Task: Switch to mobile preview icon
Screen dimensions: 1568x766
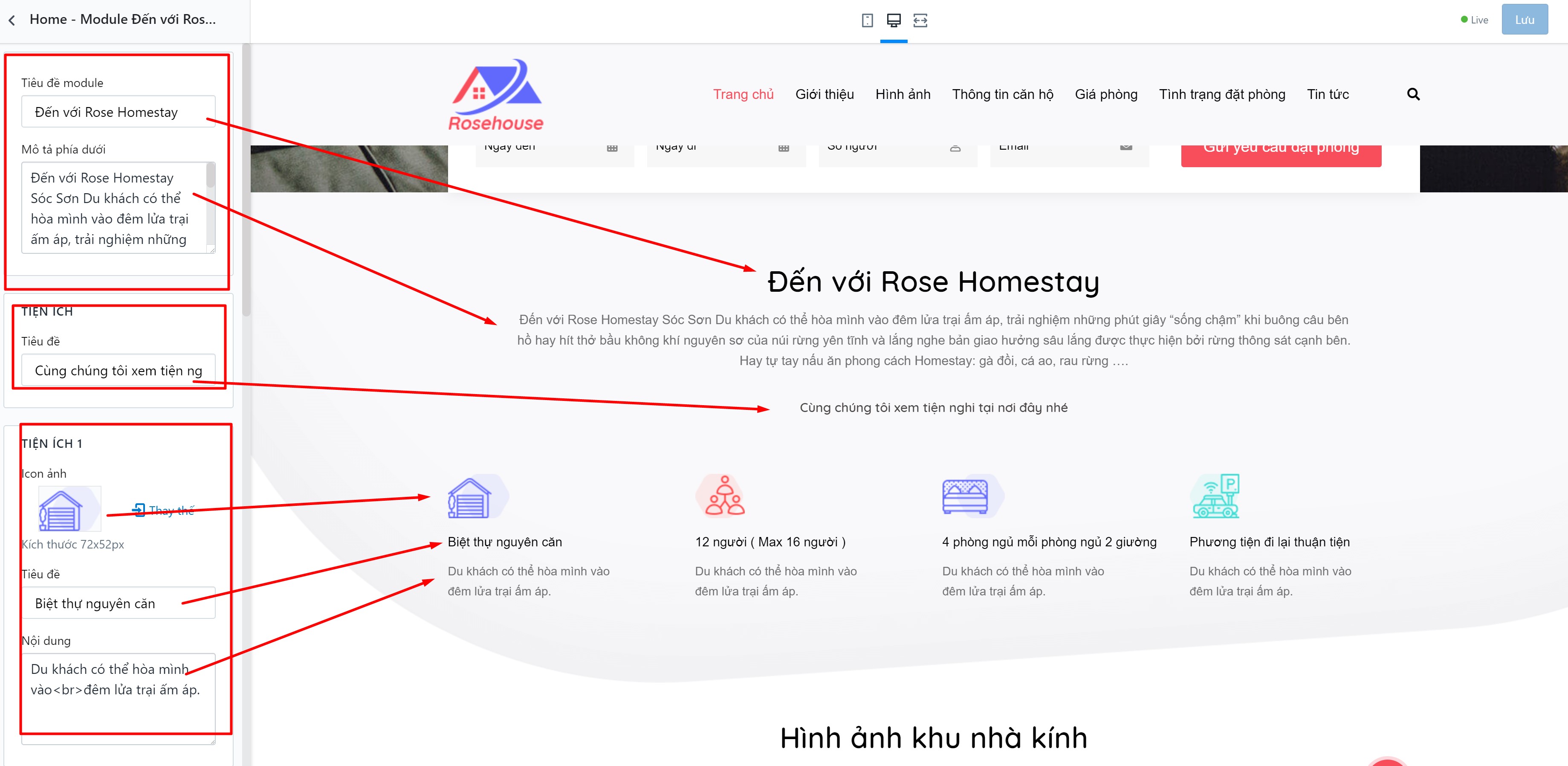Action: [868, 21]
